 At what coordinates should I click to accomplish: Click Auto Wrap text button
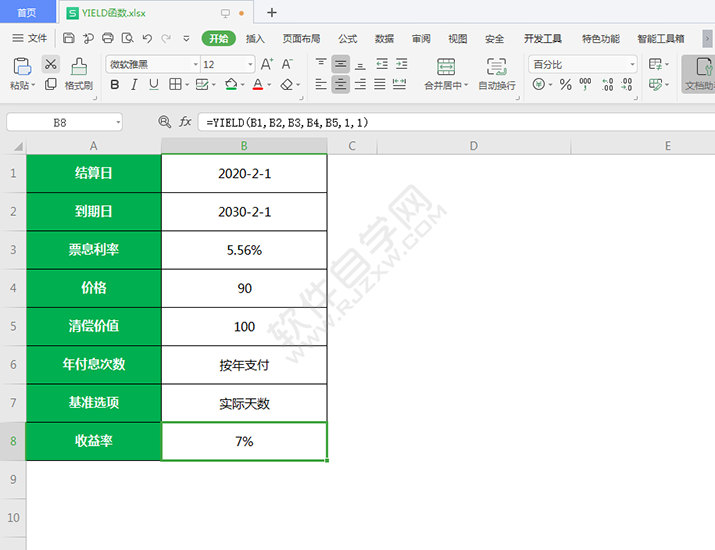[497, 73]
